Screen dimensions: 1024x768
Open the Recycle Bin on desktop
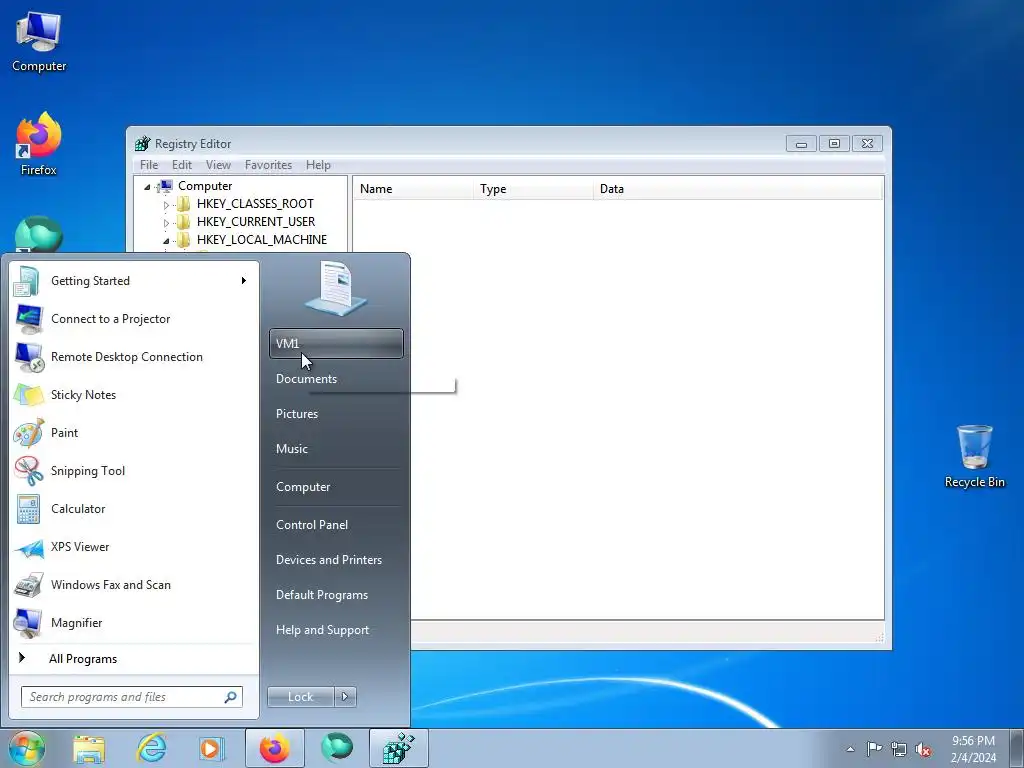pos(974,456)
